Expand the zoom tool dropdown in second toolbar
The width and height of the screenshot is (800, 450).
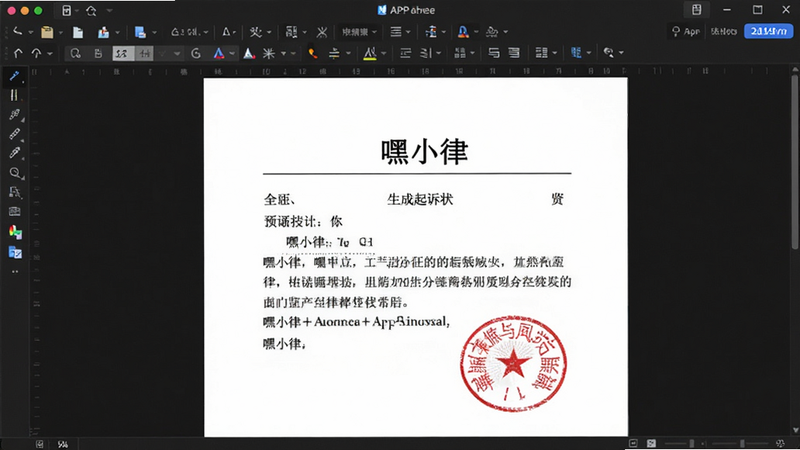[621, 53]
